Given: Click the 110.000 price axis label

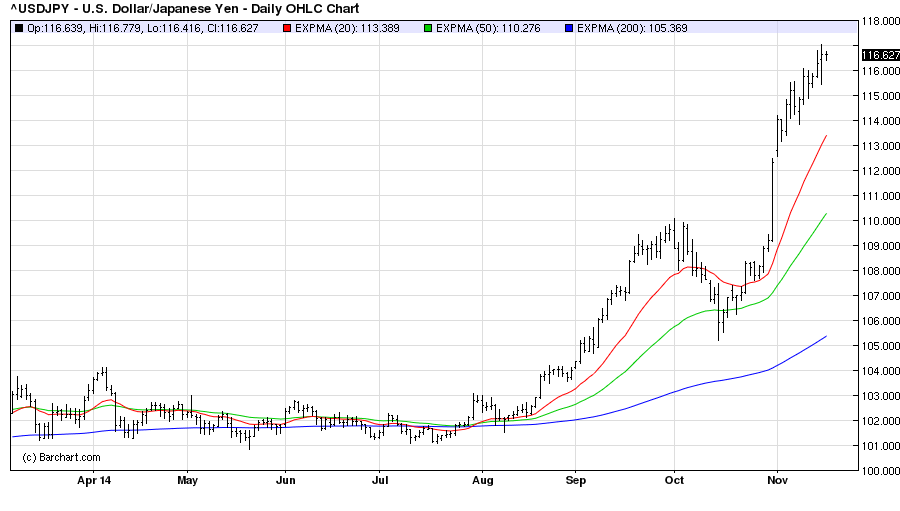Looking at the screenshot, I should pos(877,221).
